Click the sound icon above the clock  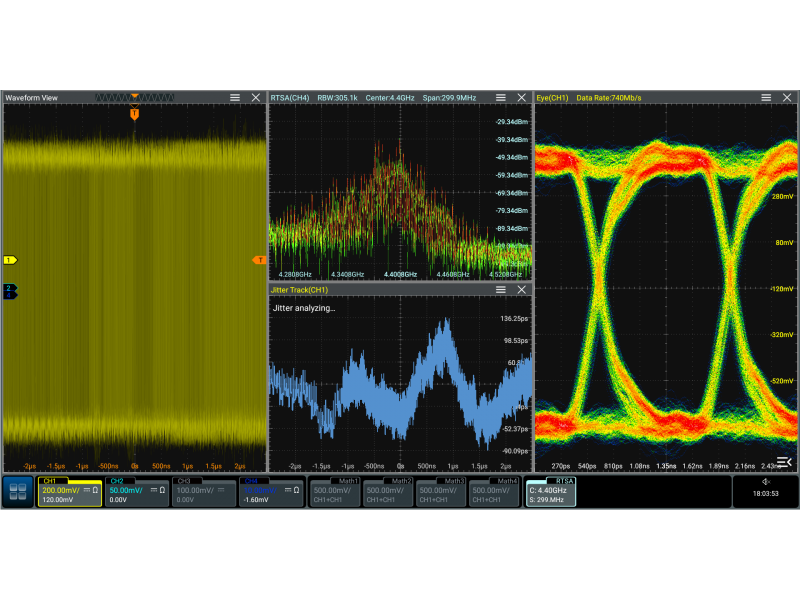(x=765, y=481)
